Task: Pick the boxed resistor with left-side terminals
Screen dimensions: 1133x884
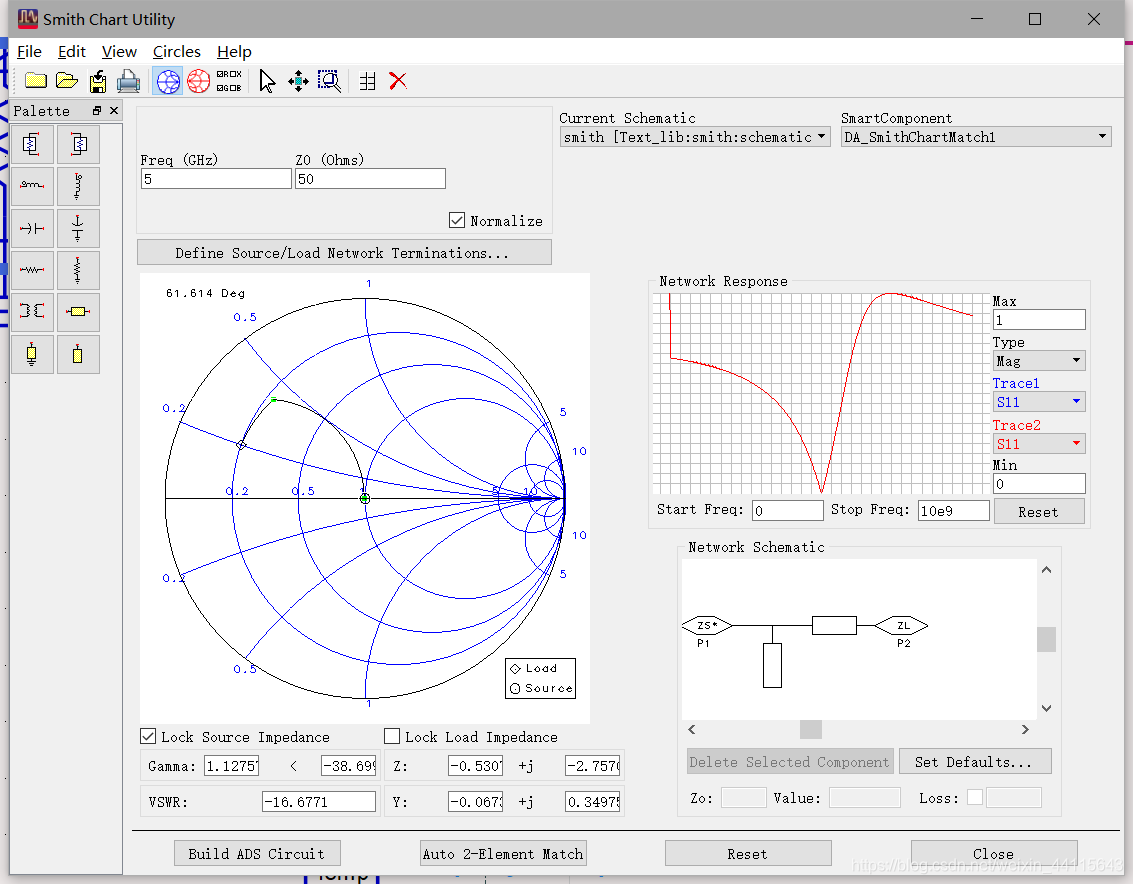Action: click(x=78, y=145)
